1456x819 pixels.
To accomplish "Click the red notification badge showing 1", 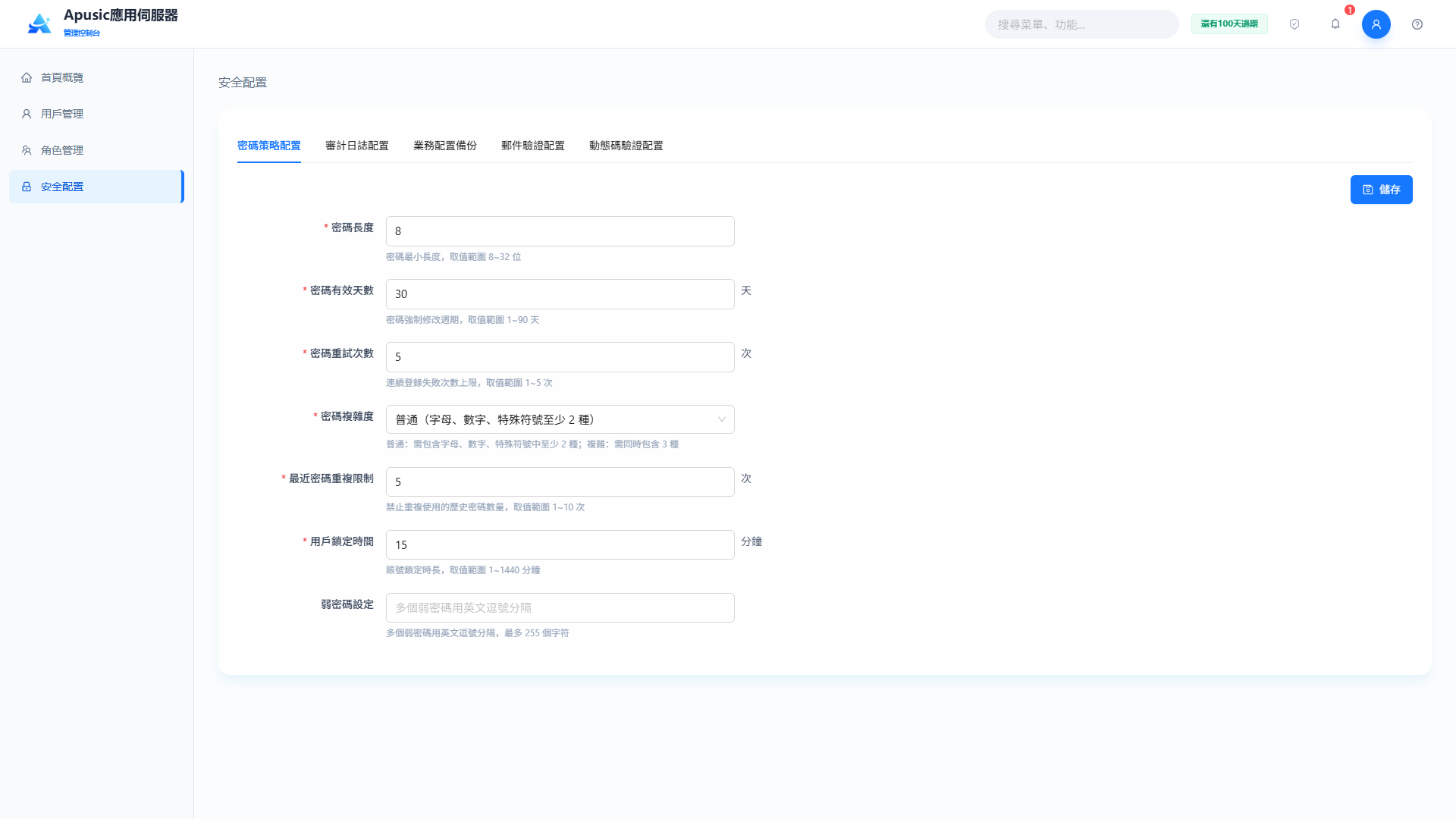I will coord(1350,10).
